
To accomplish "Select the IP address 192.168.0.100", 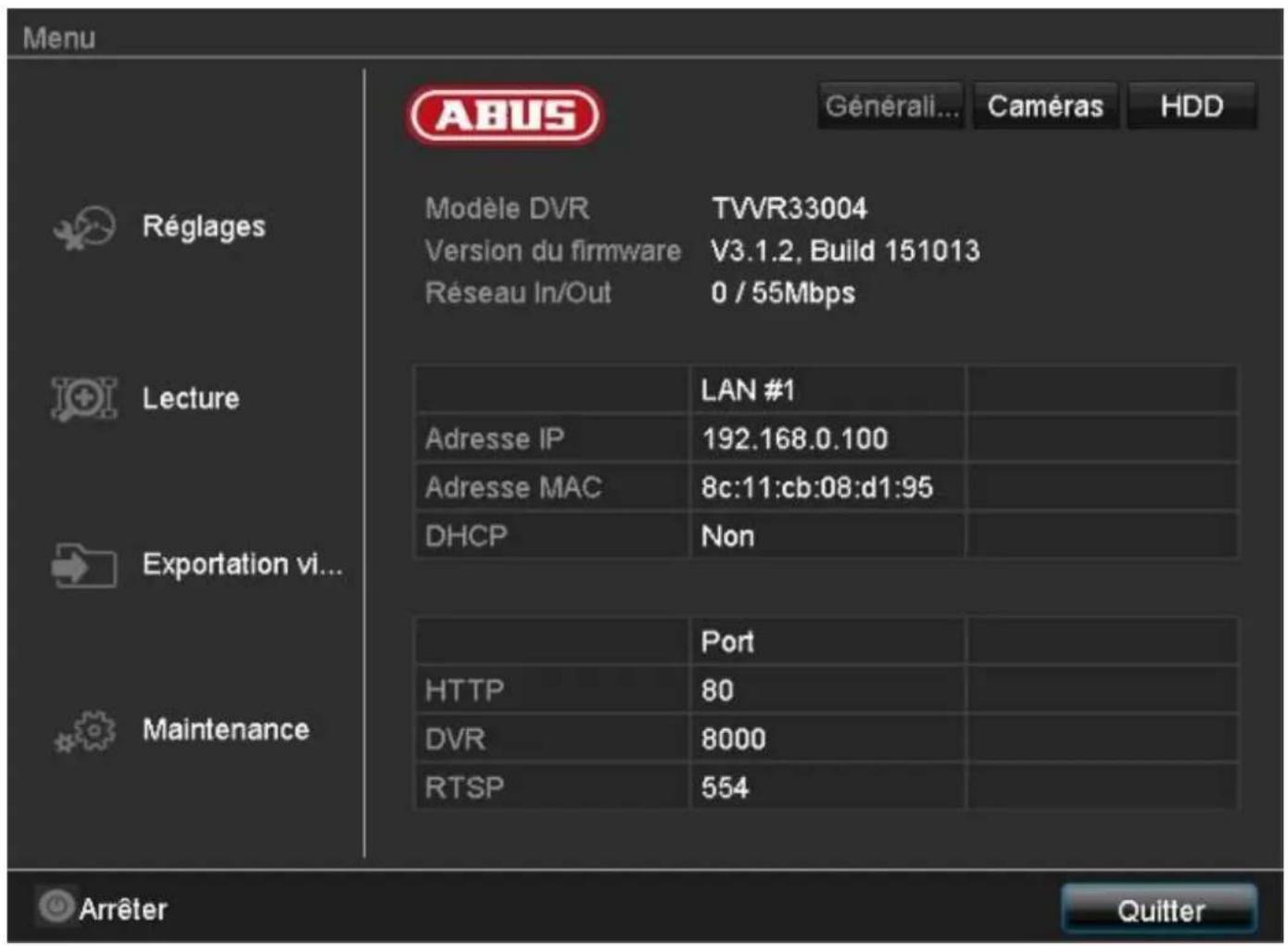I will click(795, 438).
